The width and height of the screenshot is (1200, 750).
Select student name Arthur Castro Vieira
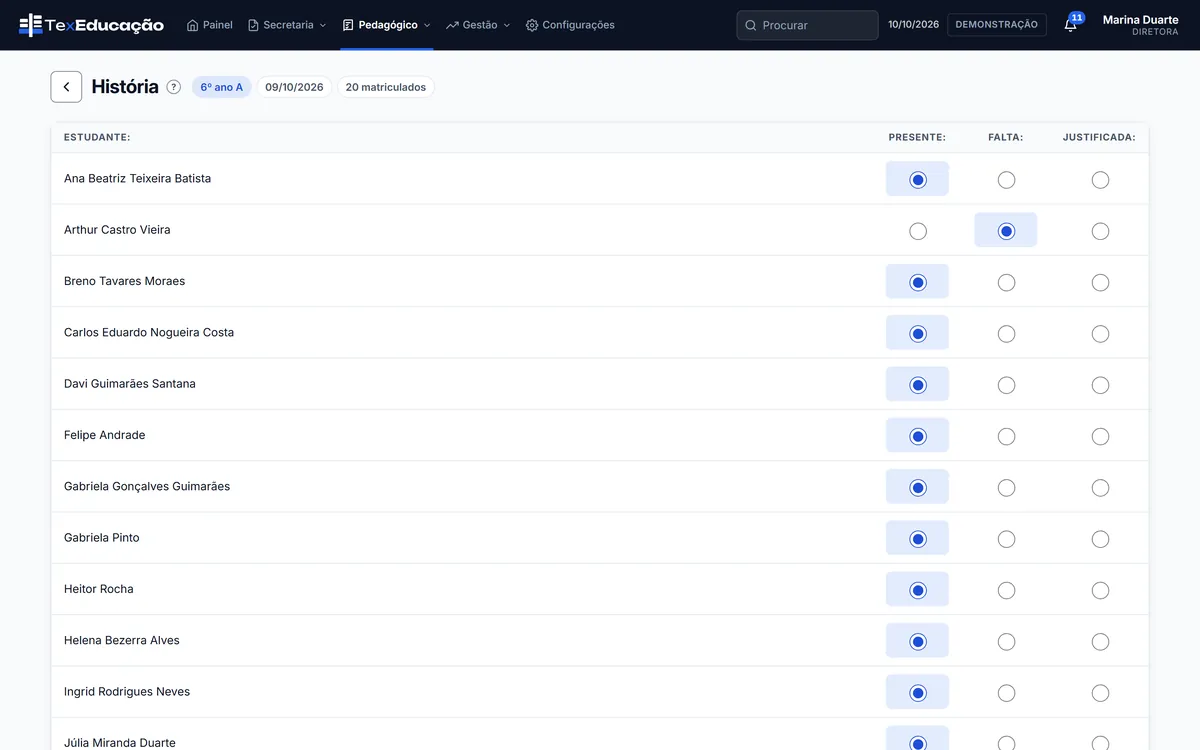tap(117, 230)
